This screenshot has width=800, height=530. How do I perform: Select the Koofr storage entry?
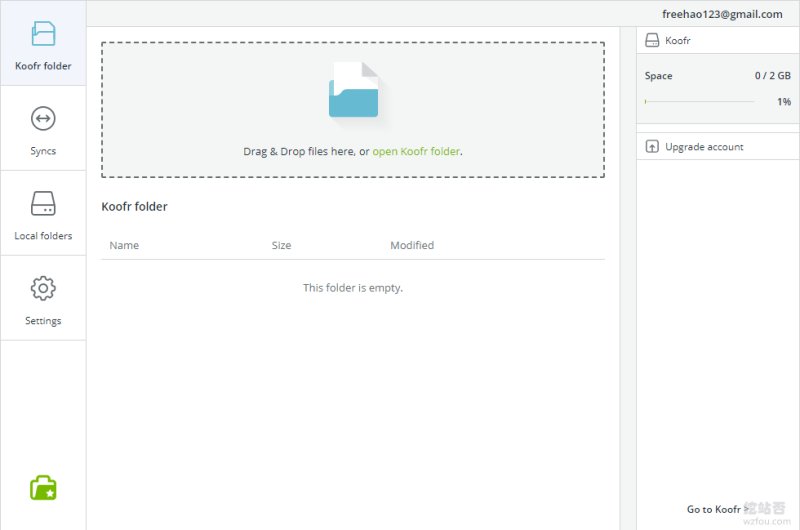pos(718,40)
